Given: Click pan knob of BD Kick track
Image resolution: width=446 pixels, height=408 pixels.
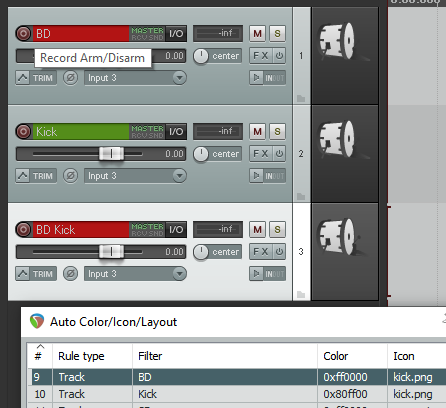Looking at the screenshot, I should coord(201,252).
